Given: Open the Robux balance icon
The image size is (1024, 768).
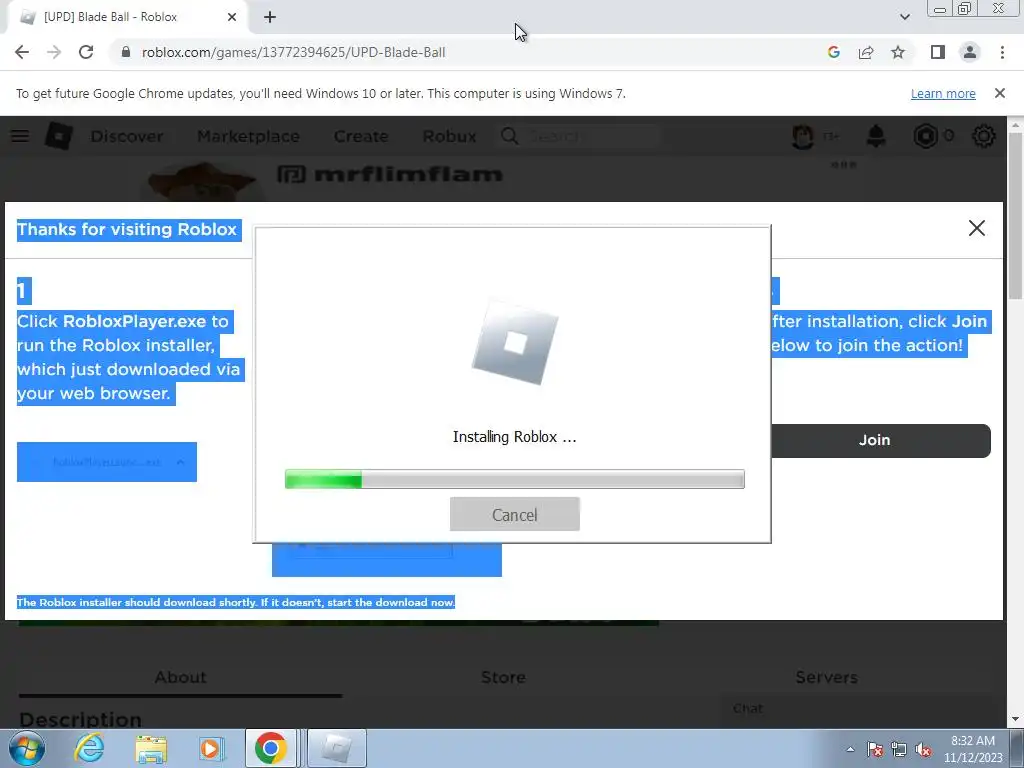Looking at the screenshot, I should point(925,136).
